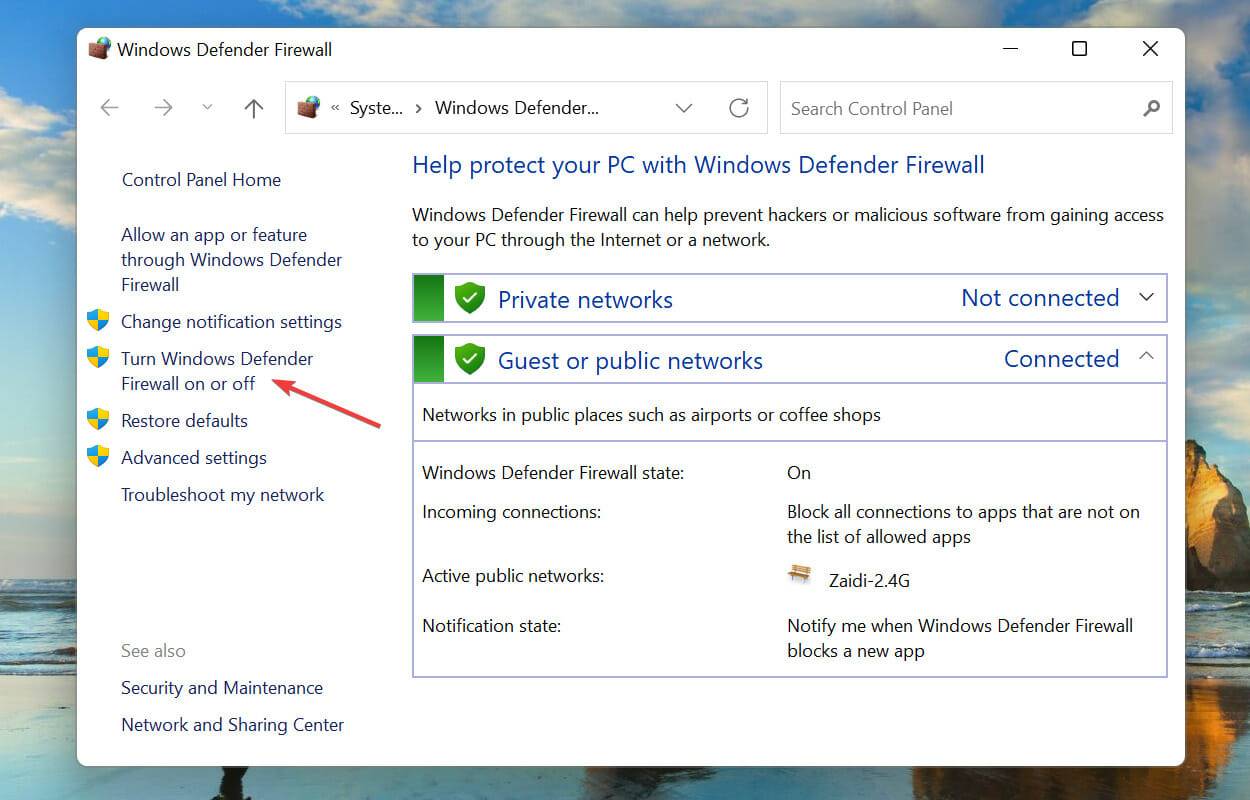Open Advanced settings

tap(193, 457)
